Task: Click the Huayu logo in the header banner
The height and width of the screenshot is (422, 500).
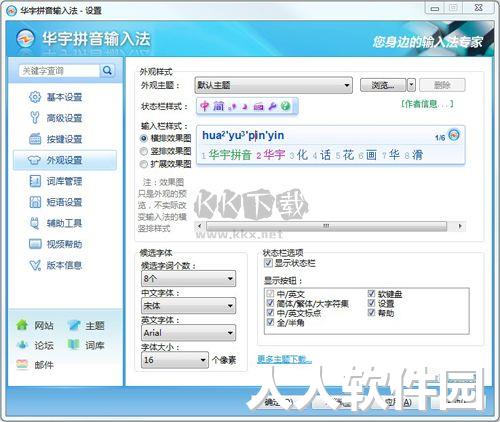Action: 26,39
